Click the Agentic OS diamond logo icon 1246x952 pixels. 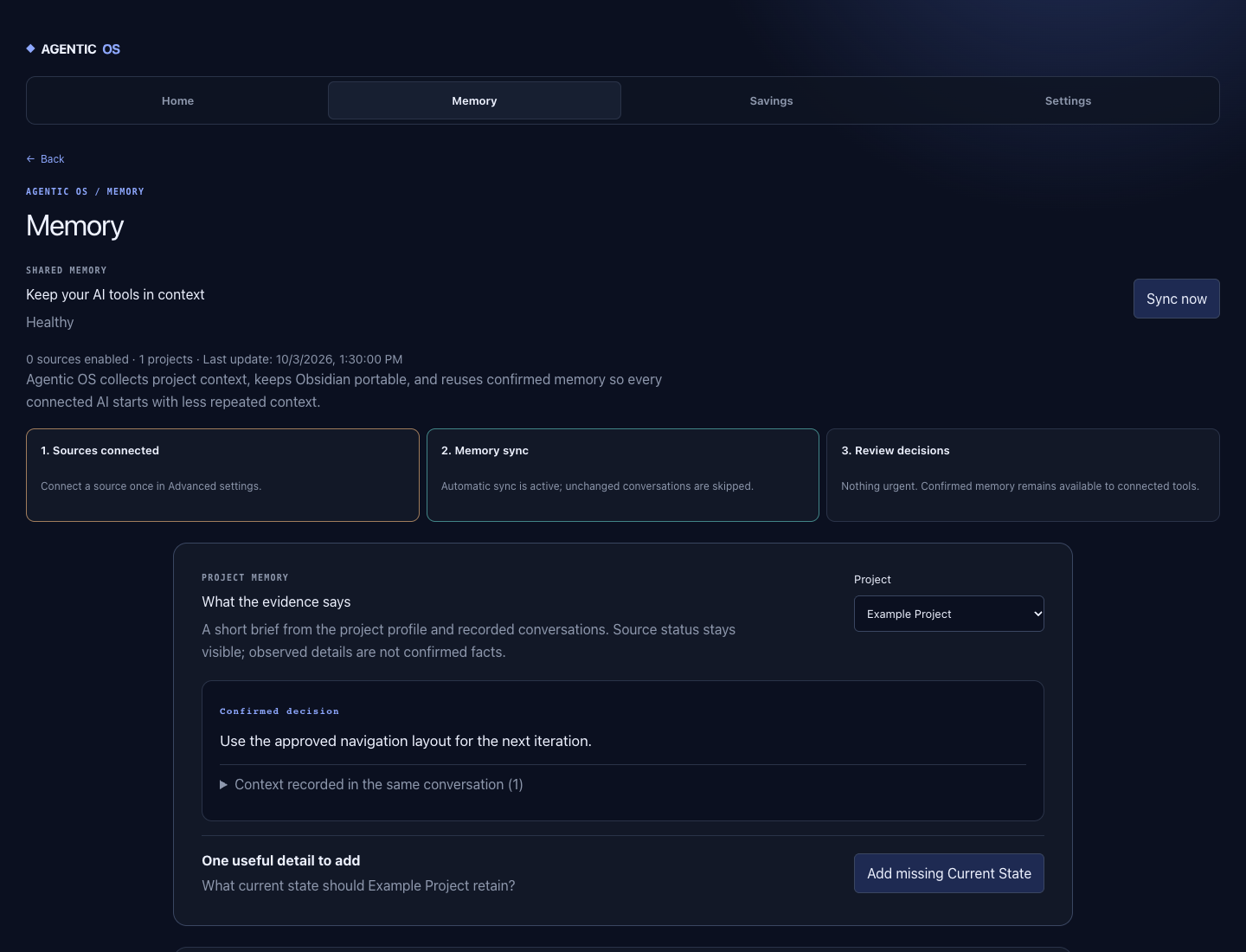point(30,48)
